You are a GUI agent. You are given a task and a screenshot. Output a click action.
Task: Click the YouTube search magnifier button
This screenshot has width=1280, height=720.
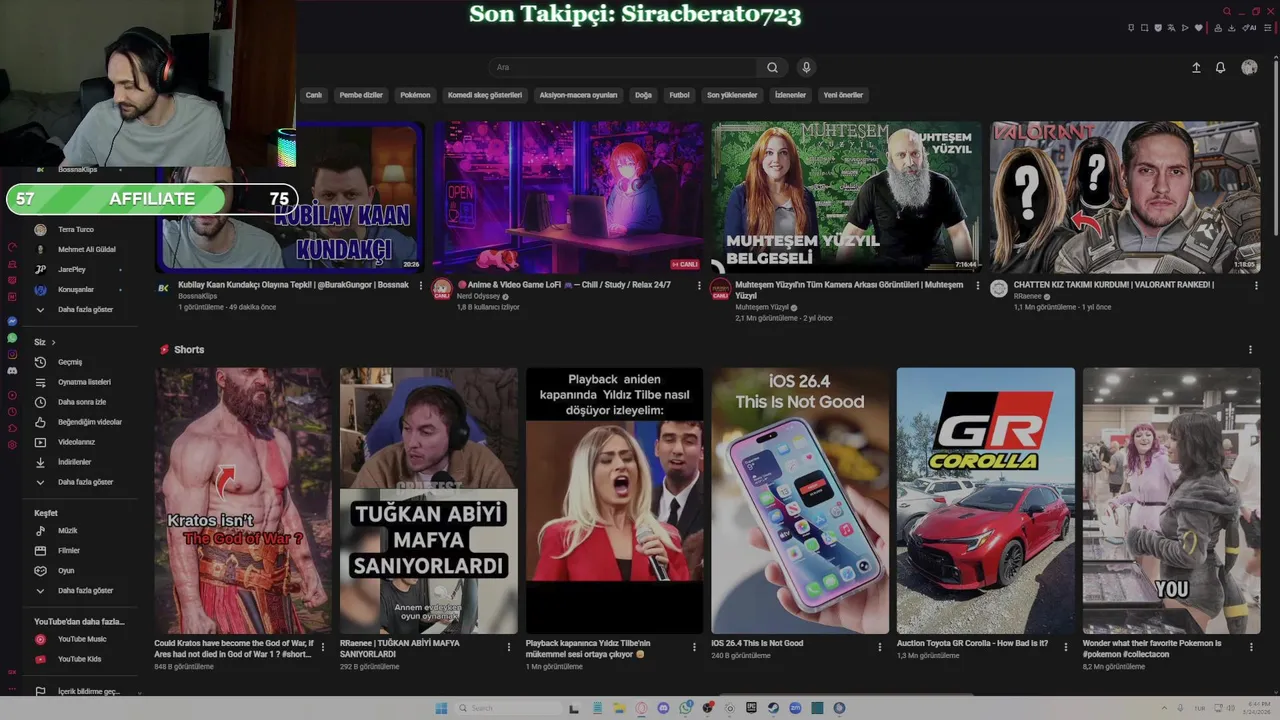tap(772, 67)
